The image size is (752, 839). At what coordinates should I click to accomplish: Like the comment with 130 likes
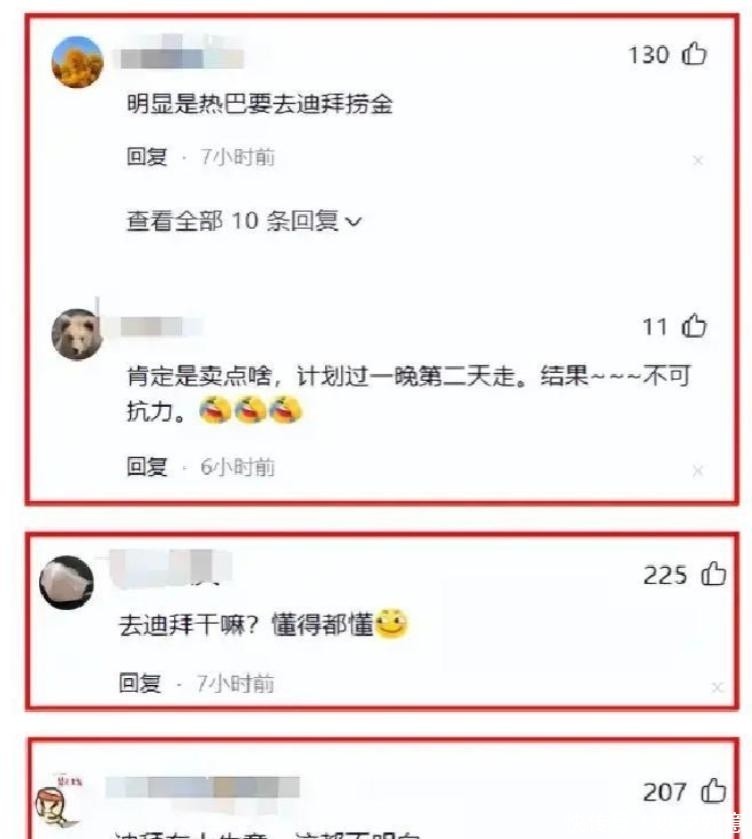(694, 54)
